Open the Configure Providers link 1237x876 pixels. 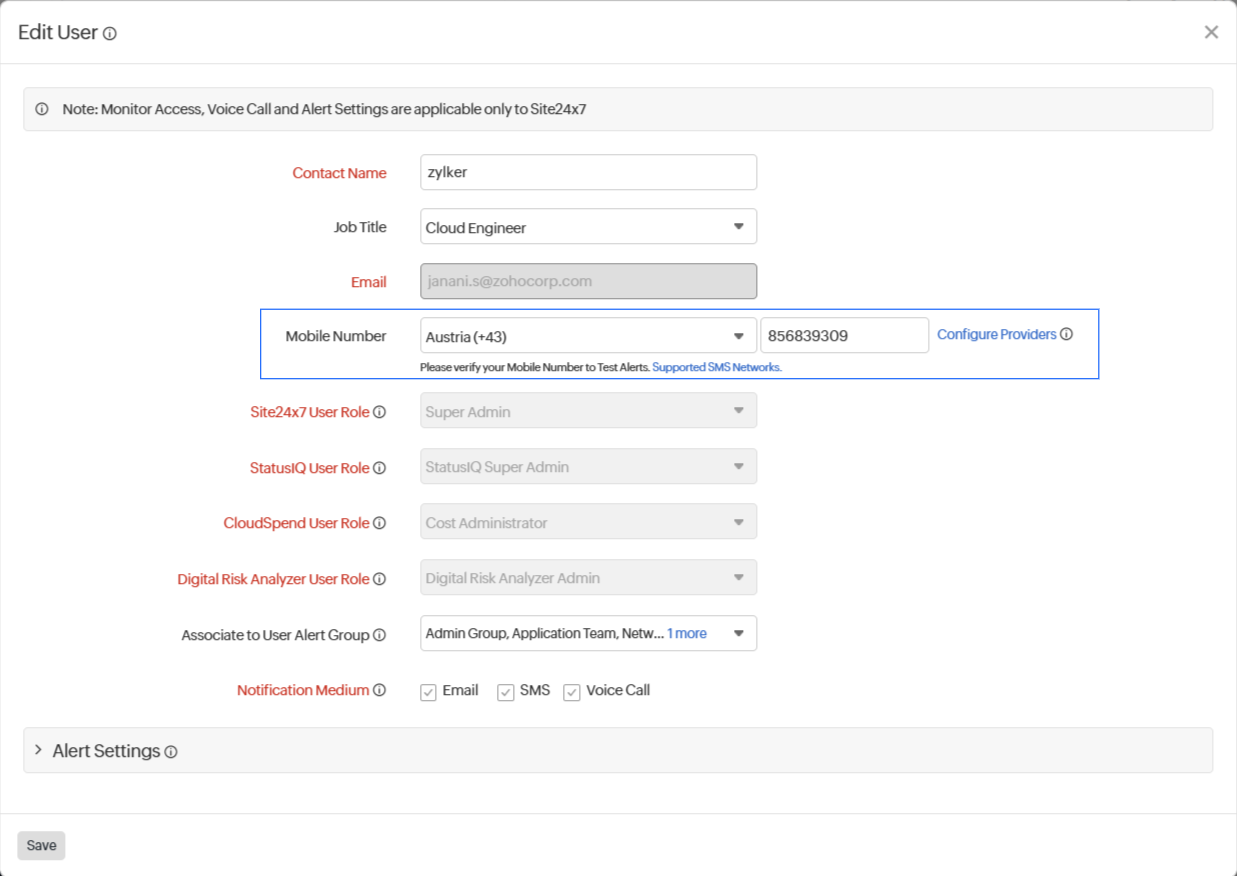point(996,335)
